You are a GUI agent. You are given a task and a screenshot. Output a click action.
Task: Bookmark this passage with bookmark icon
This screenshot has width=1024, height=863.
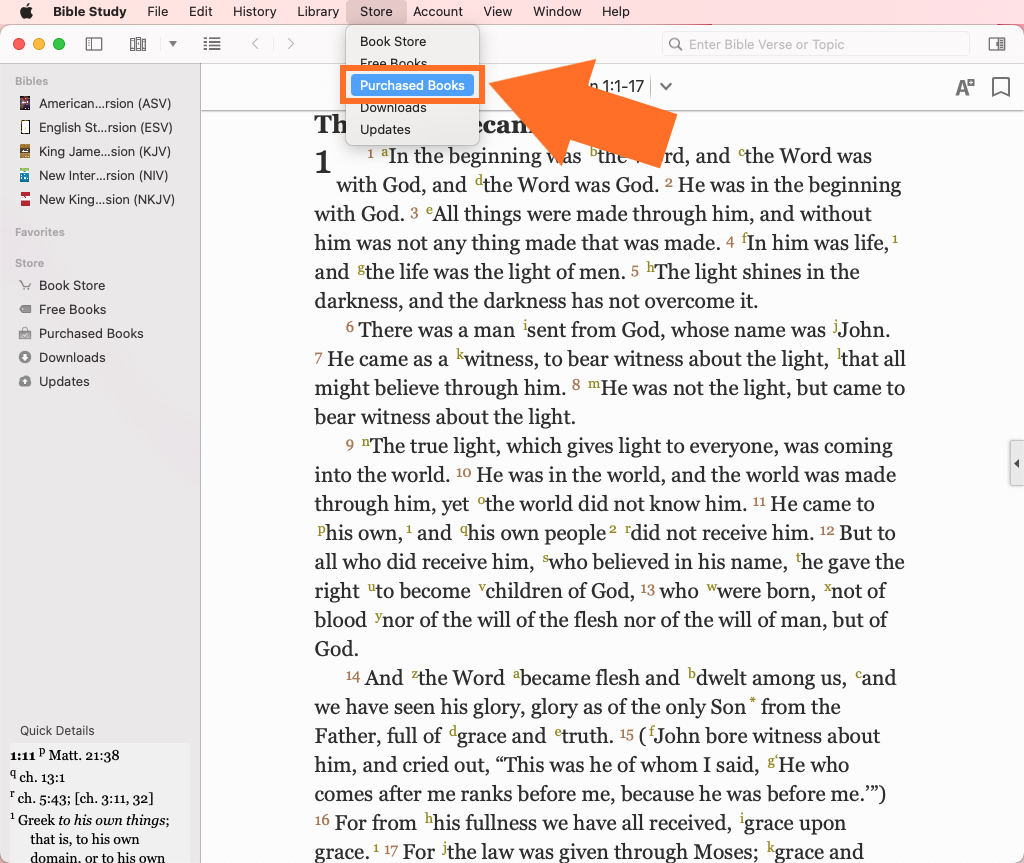coord(1000,87)
